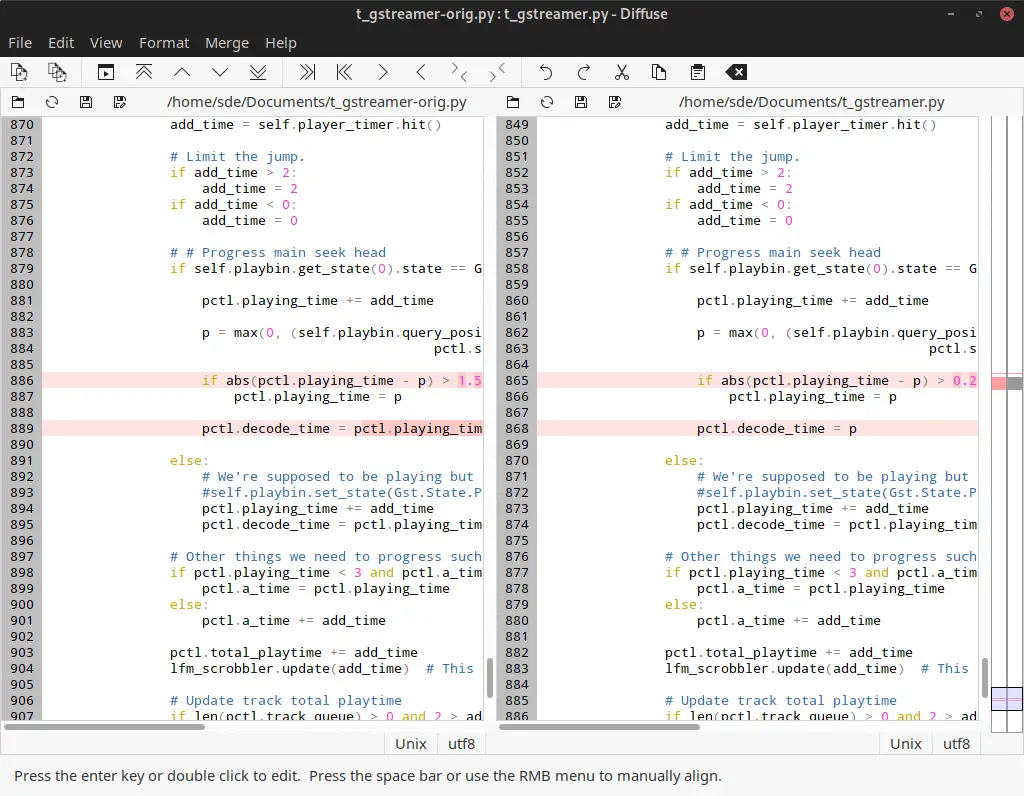
Task: Click '# # Progress main seek head' on line 878
Action: tap(278, 253)
